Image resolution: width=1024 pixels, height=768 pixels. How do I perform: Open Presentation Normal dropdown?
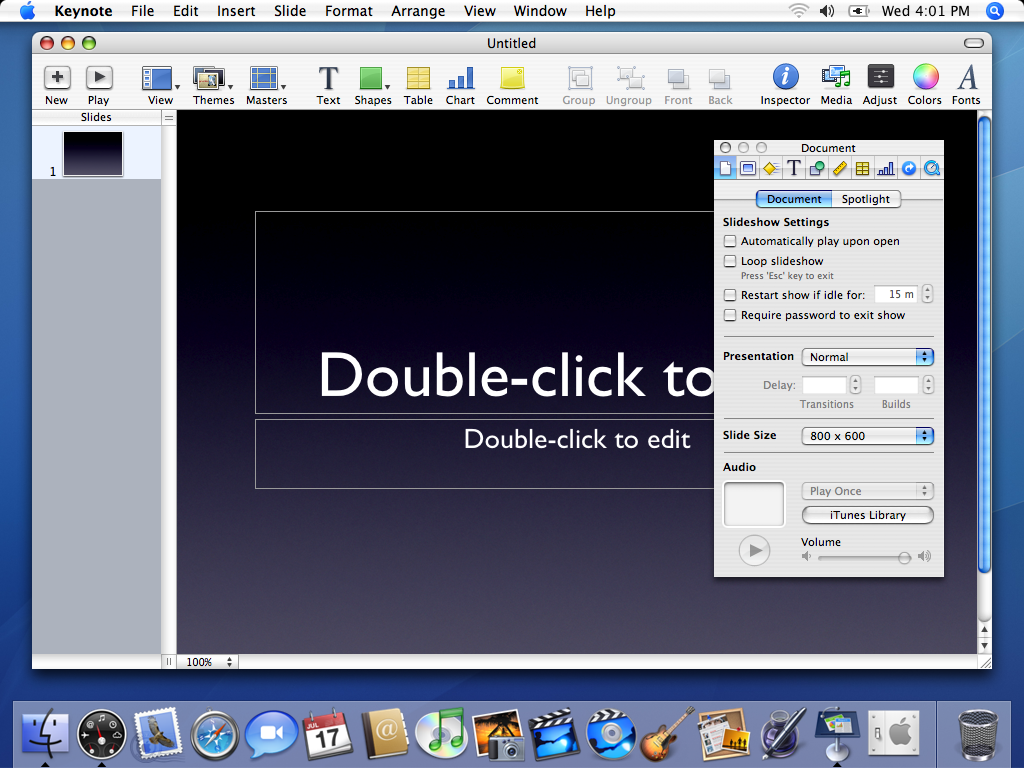tap(867, 357)
